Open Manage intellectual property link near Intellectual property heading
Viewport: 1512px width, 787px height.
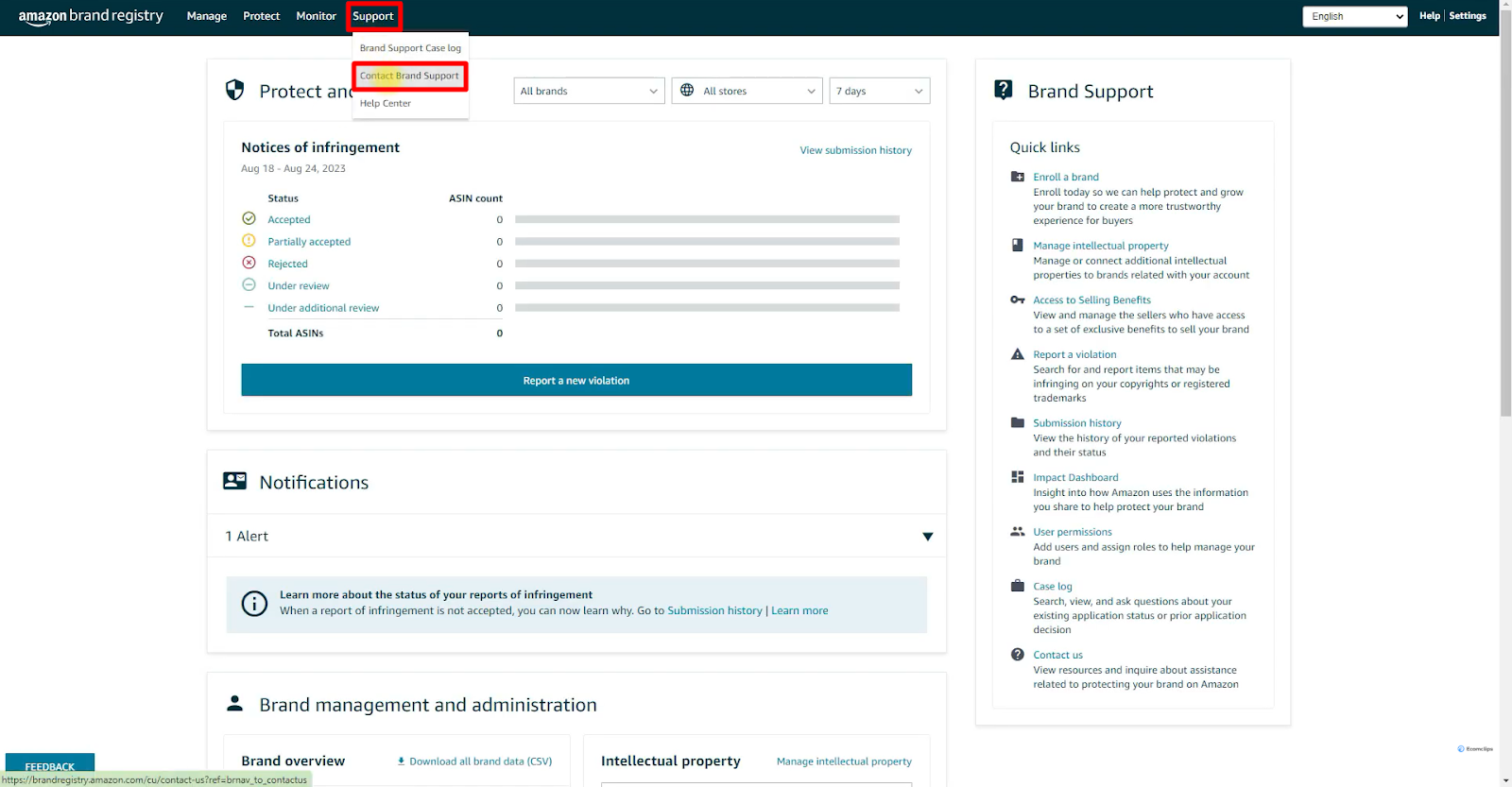(844, 761)
